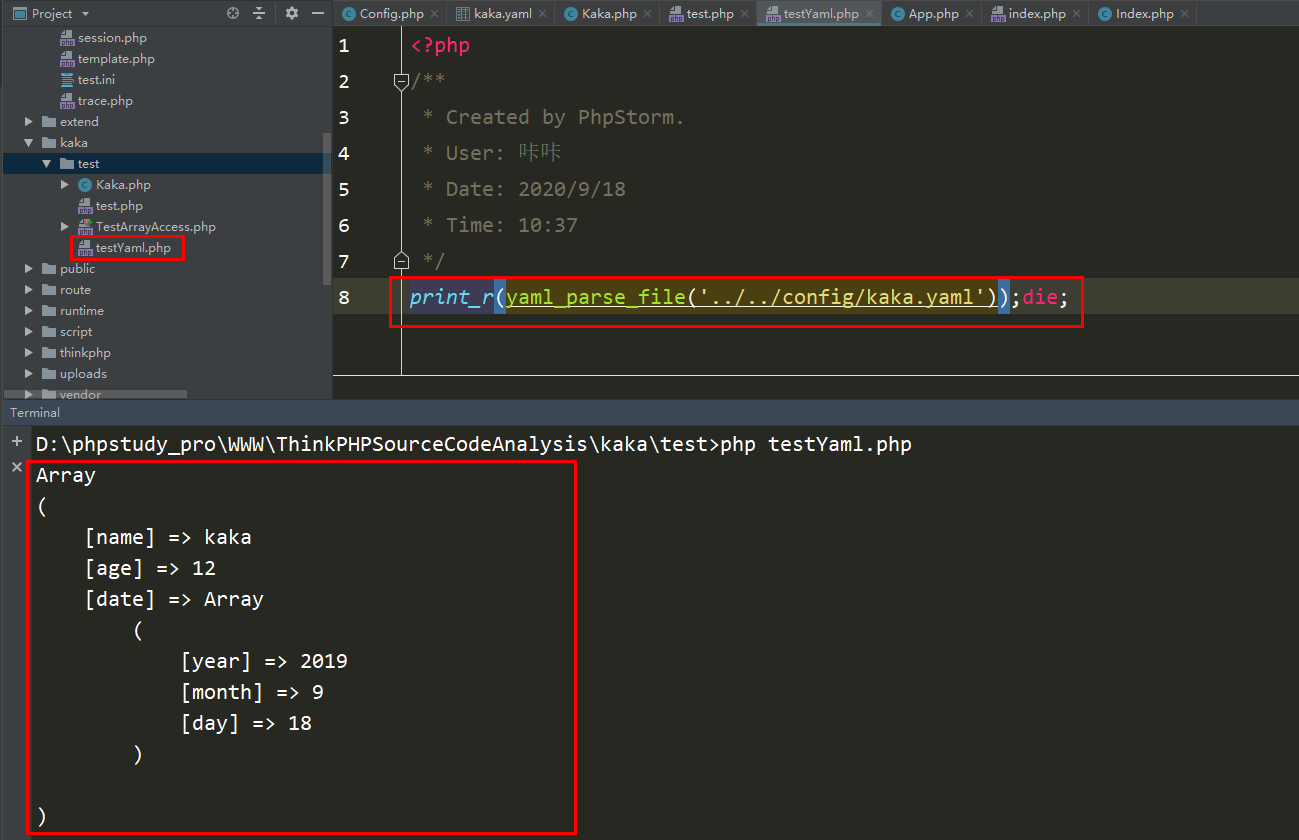
Task: Switch to the App.php editor tab
Action: tap(925, 14)
